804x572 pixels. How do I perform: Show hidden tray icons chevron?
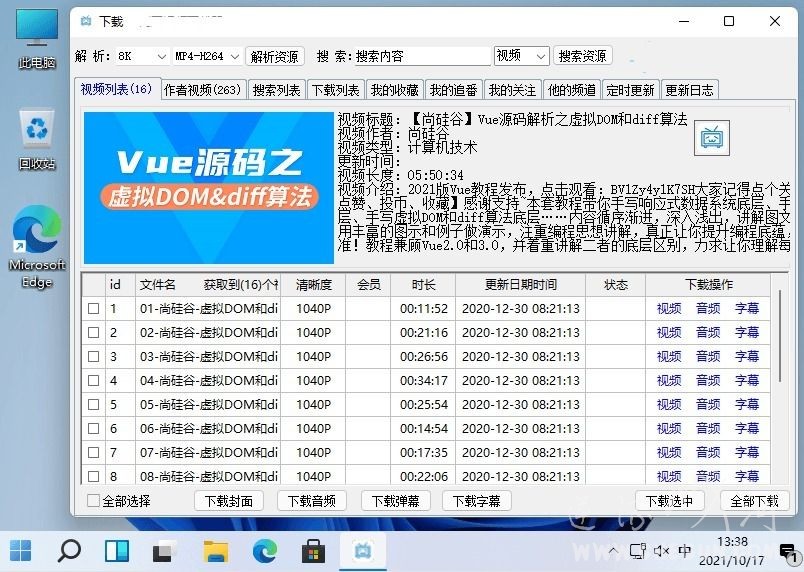click(613, 551)
